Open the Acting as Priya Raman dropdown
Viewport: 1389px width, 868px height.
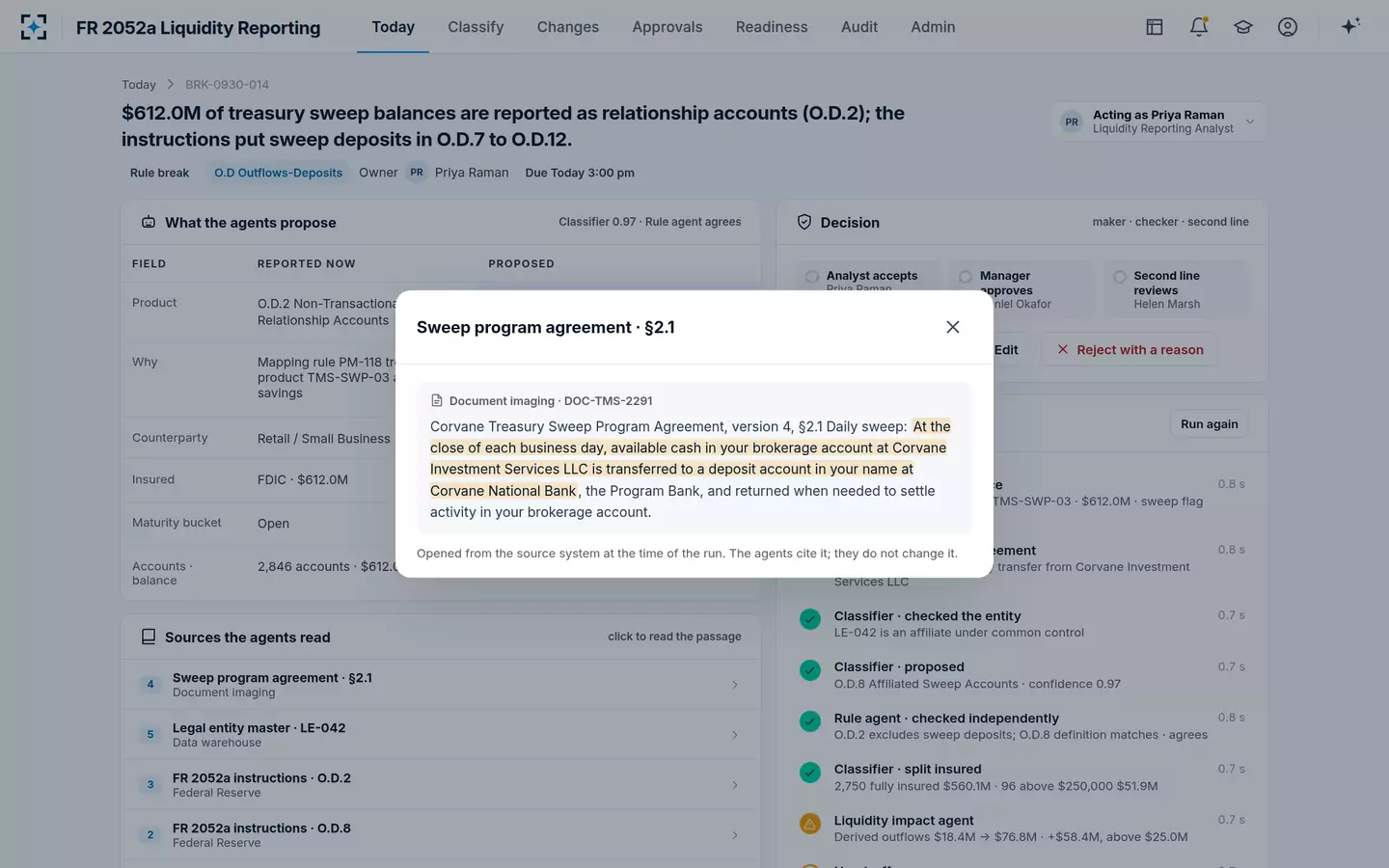coord(1158,122)
